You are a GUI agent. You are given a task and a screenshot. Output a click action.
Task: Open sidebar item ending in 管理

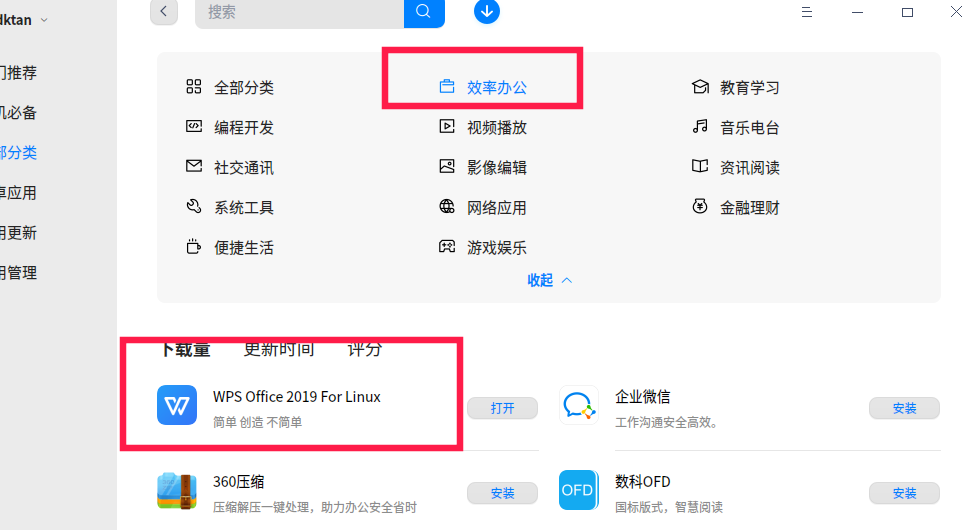(x=18, y=273)
